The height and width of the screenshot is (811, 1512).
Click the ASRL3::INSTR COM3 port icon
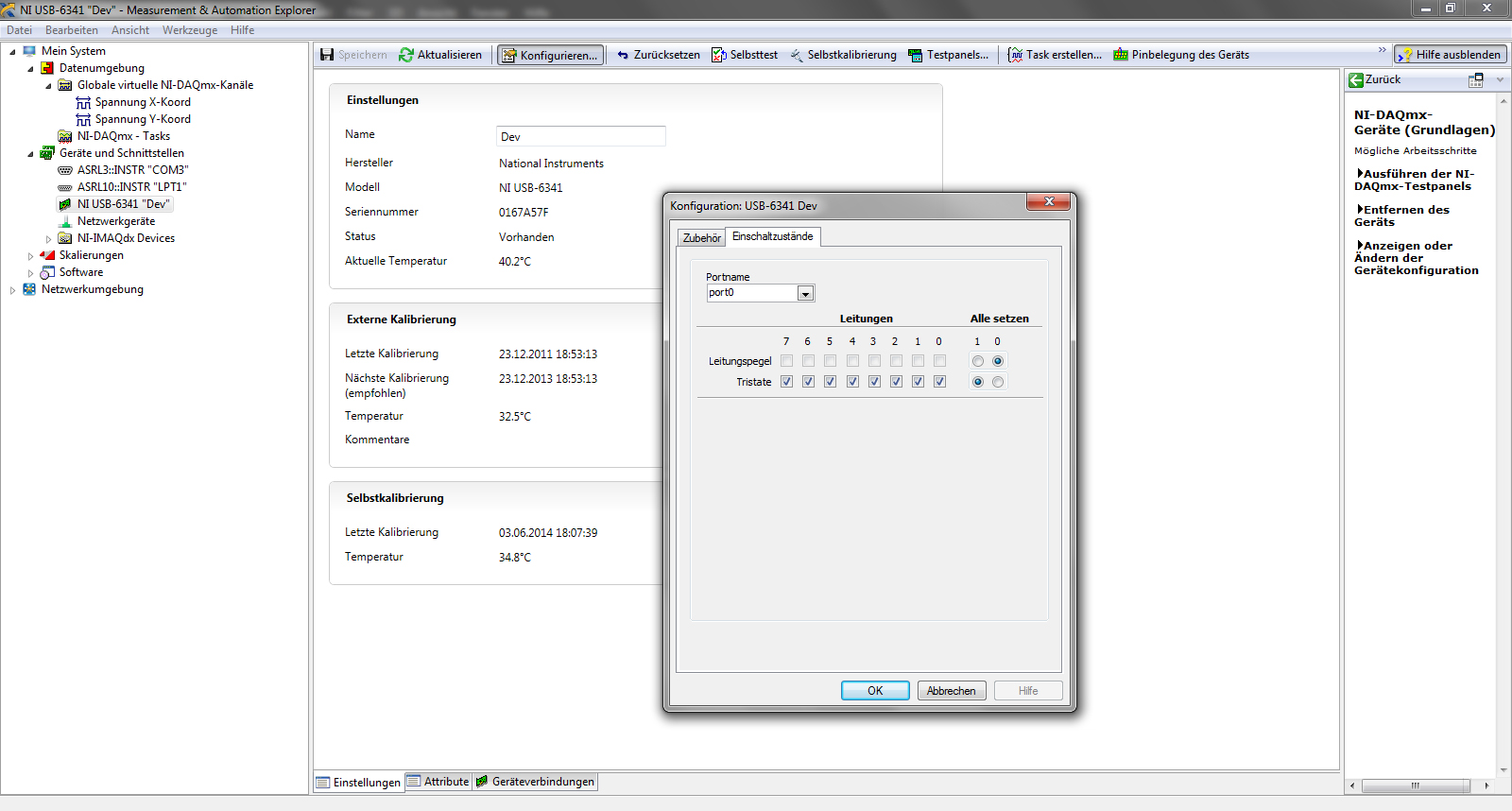point(65,170)
